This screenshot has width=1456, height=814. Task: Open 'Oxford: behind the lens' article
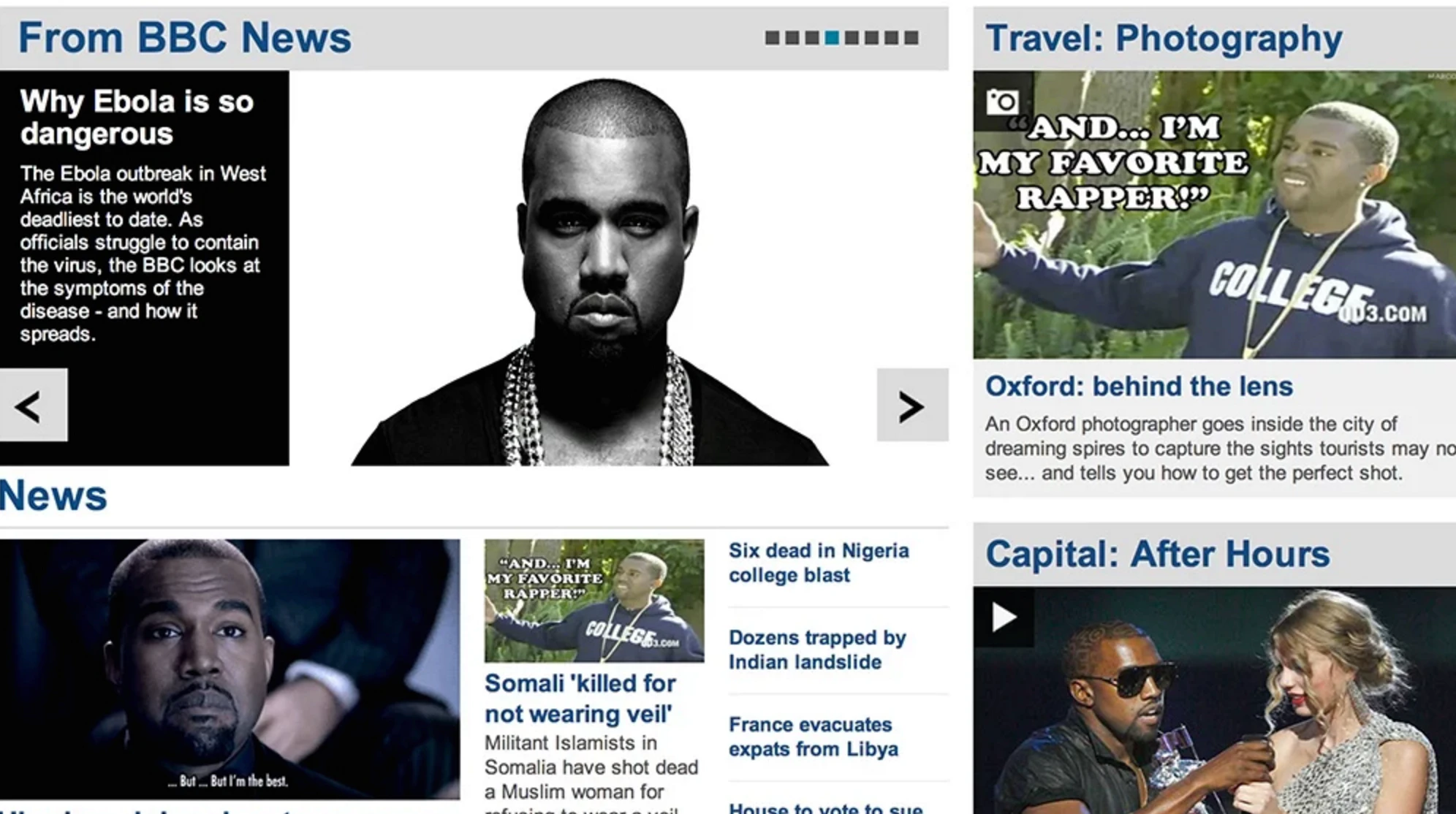click(x=1139, y=386)
